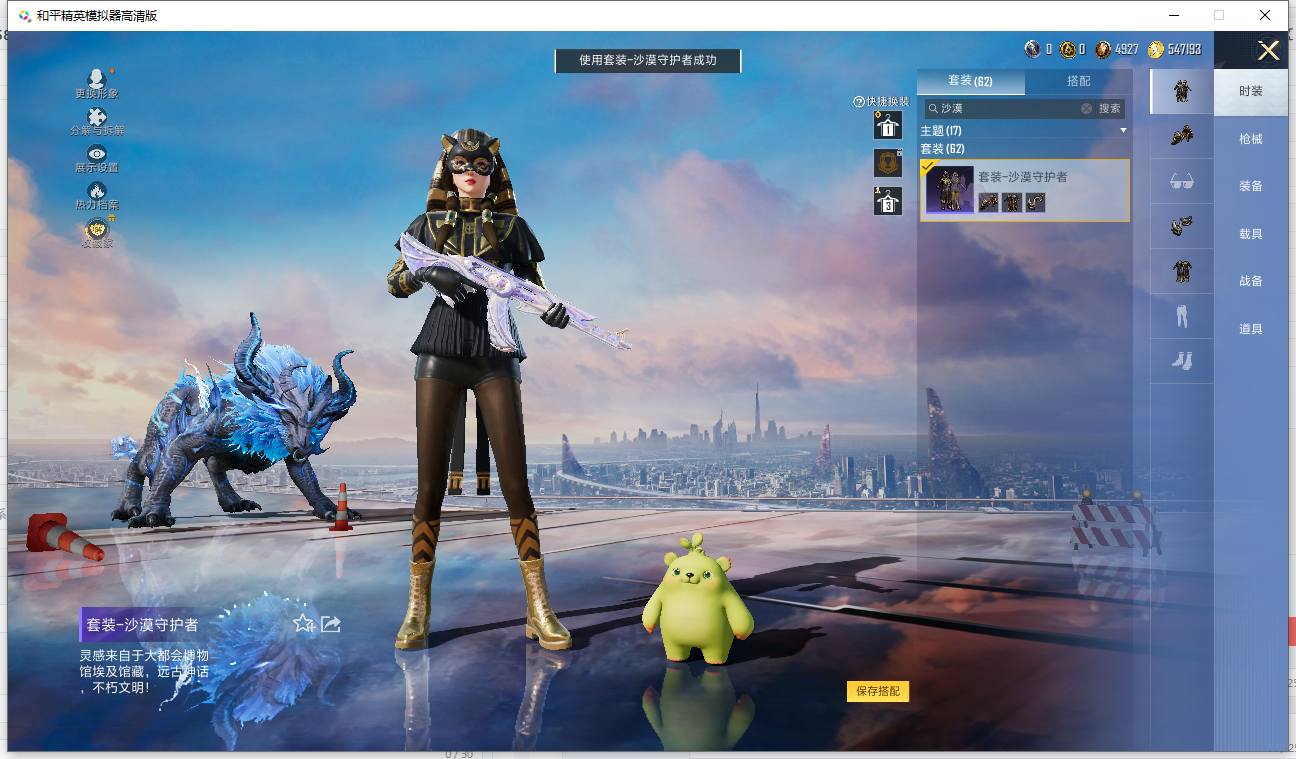
Task: Switch to the 搭配 tab
Action: pyautogui.click(x=1079, y=81)
